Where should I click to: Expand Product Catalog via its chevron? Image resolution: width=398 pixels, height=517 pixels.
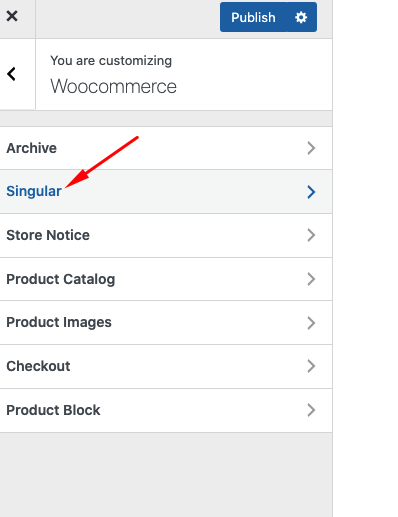311,279
